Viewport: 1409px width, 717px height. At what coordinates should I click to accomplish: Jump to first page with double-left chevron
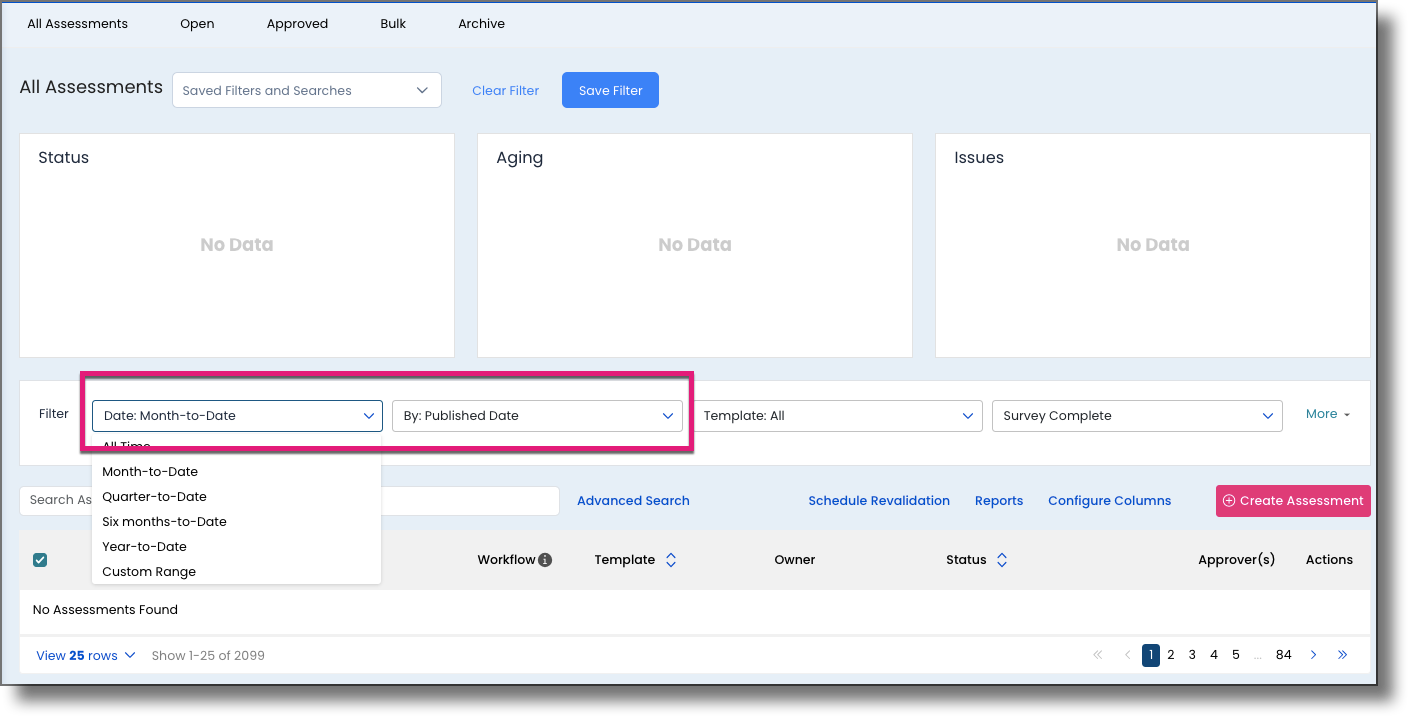click(1097, 655)
